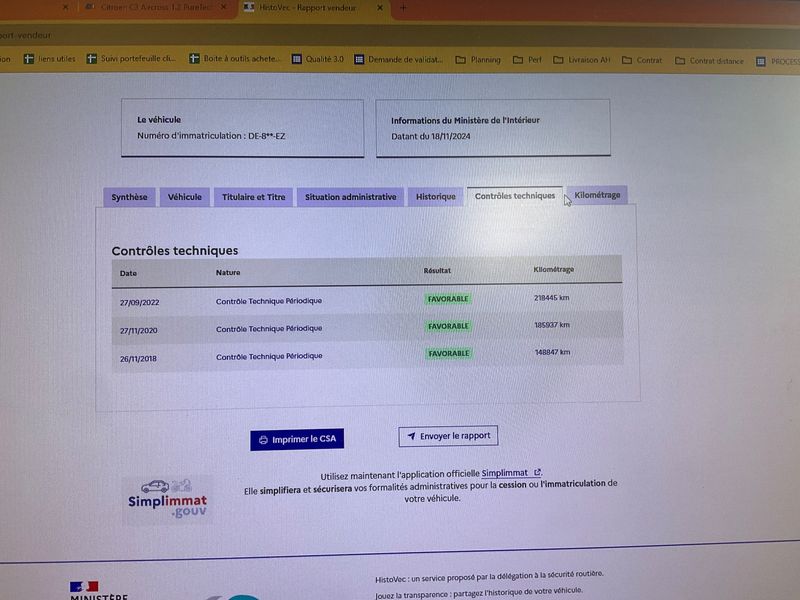Open the Perf bookmark folder
Image resolution: width=800 pixels, height=600 pixels.
click(x=527, y=60)
